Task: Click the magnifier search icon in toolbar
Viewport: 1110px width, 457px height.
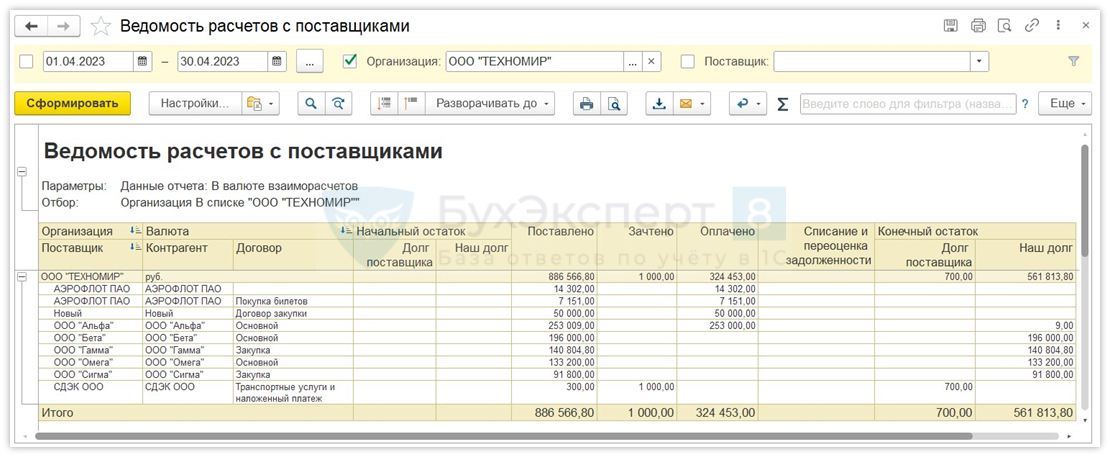Action: tap(311, 103)
